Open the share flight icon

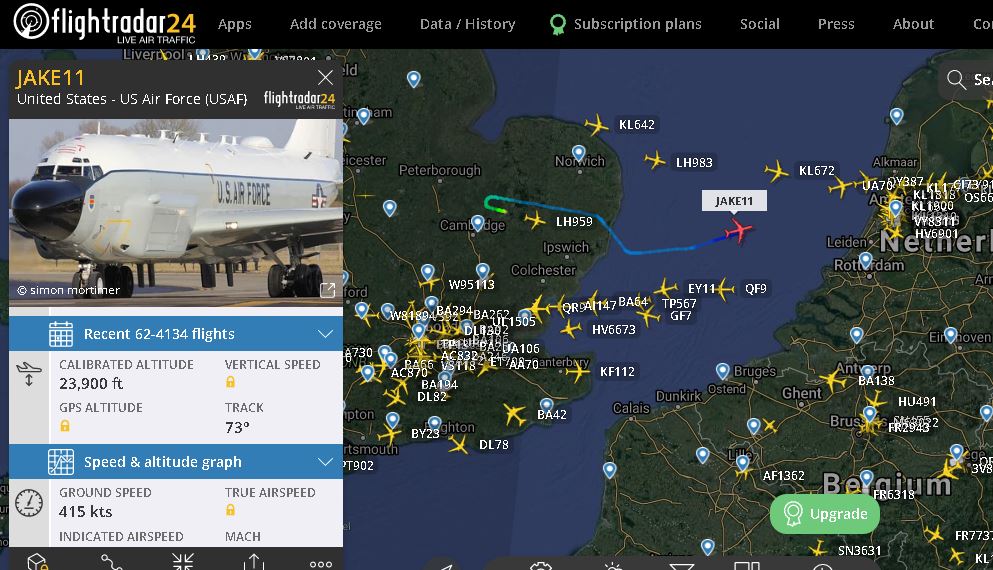(x=254, y=562)
